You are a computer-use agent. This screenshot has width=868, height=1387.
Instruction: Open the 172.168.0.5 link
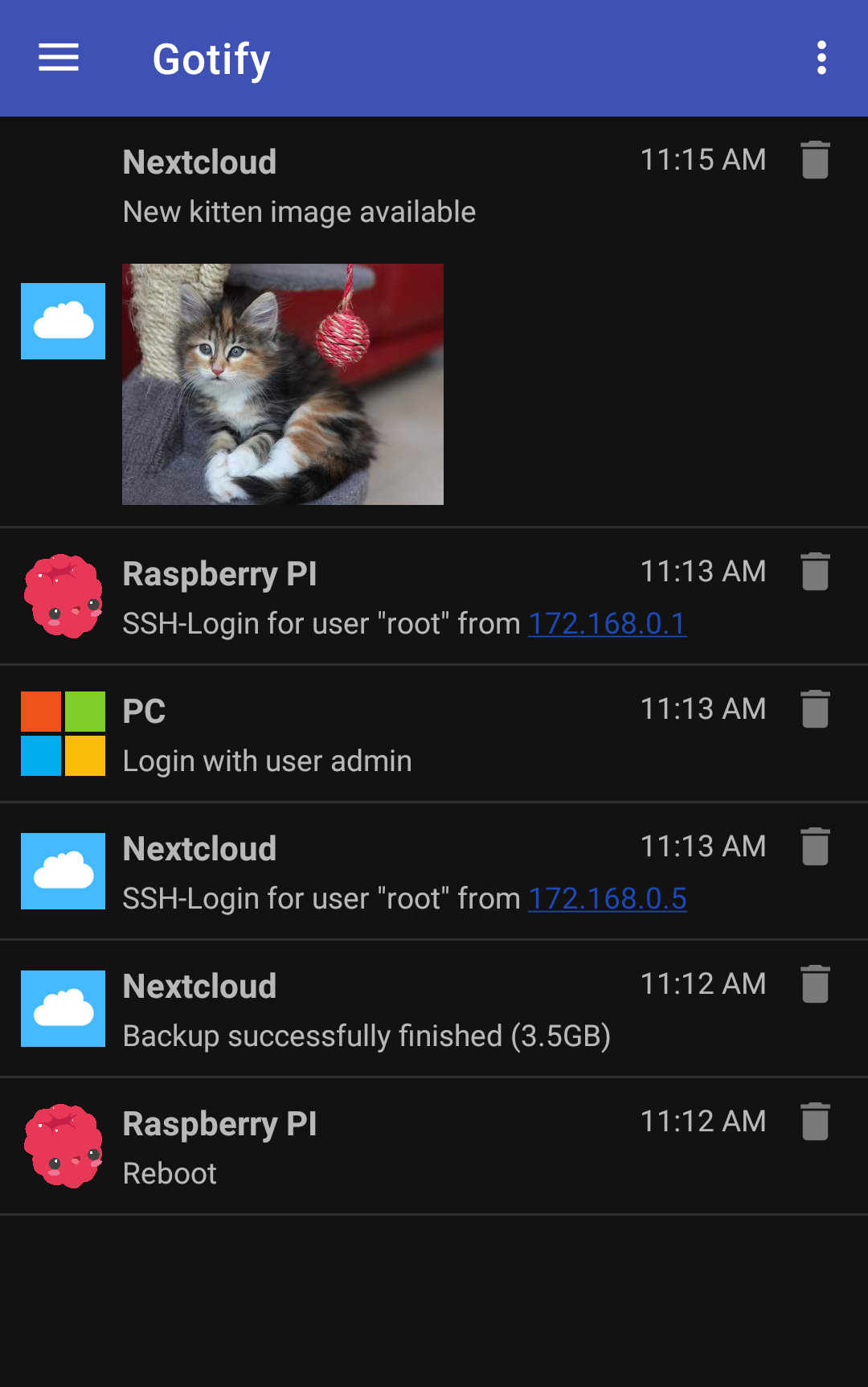pyautogui.click(x=607, y=898)
